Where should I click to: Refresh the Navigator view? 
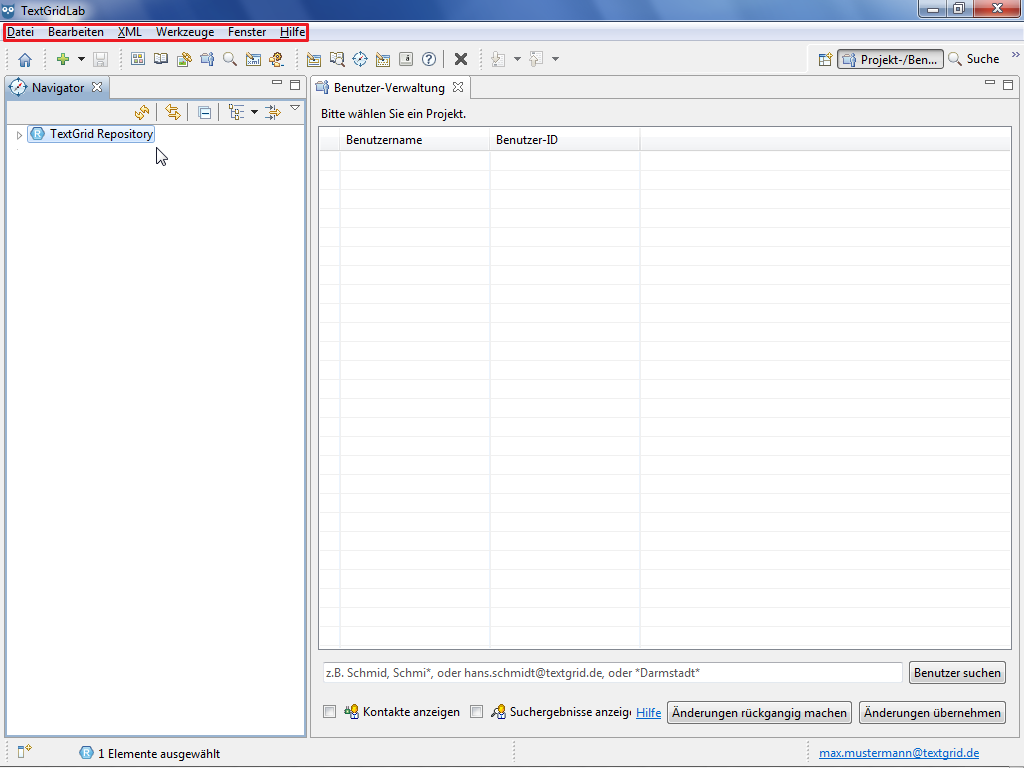pyautogui.click(x=142, y=112)
